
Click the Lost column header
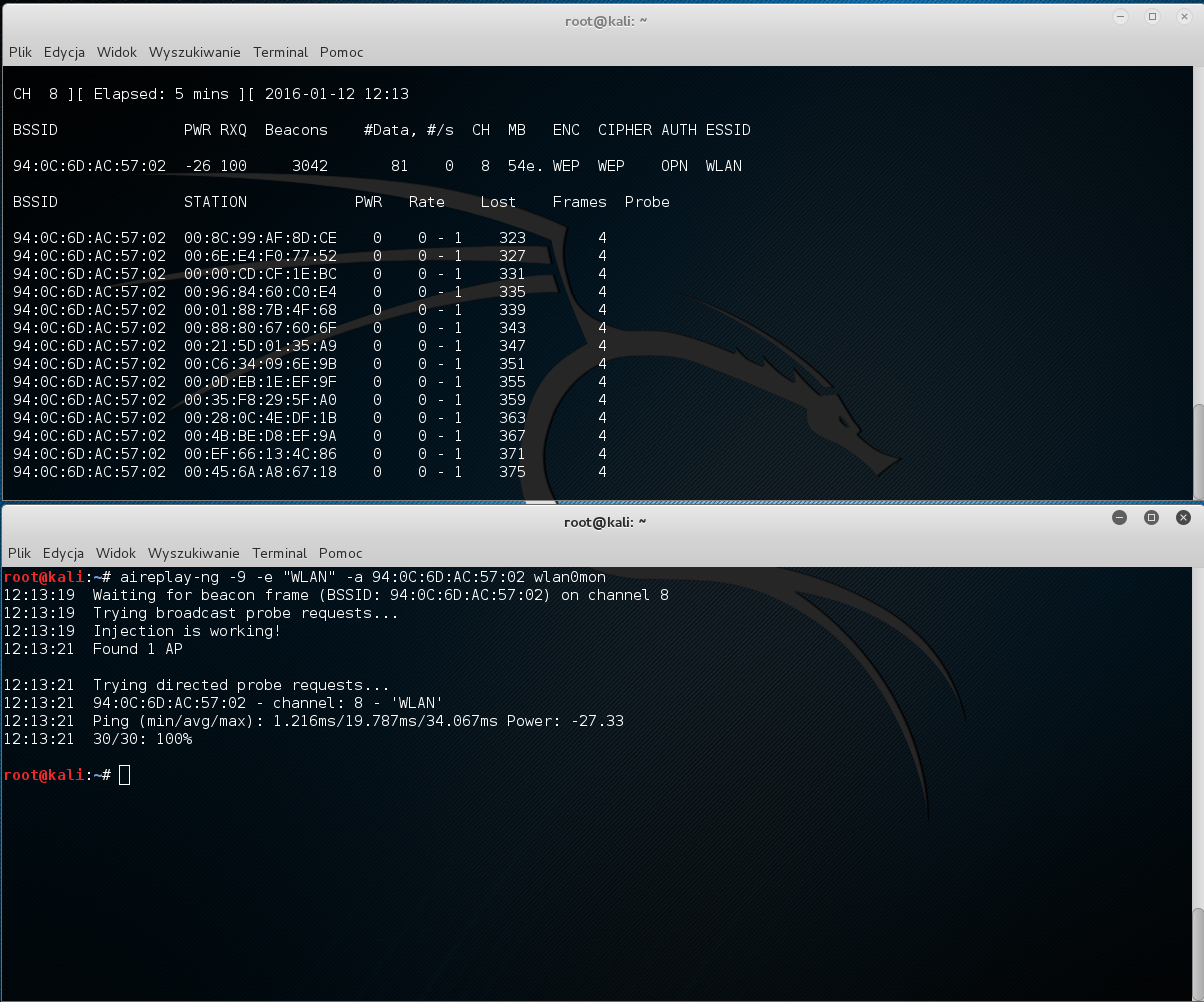498,202
